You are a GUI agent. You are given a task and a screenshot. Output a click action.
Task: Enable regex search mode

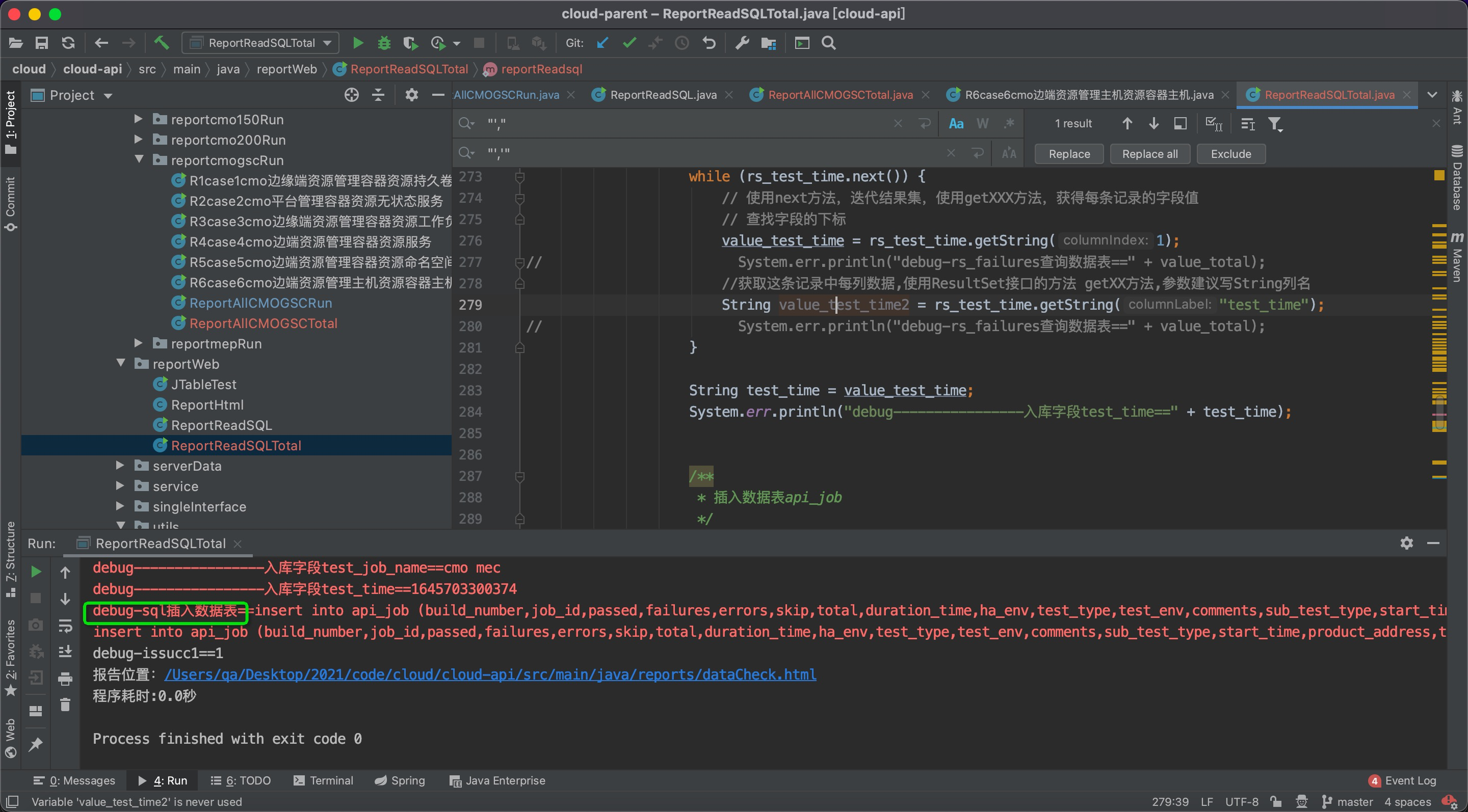[1009, 123]
